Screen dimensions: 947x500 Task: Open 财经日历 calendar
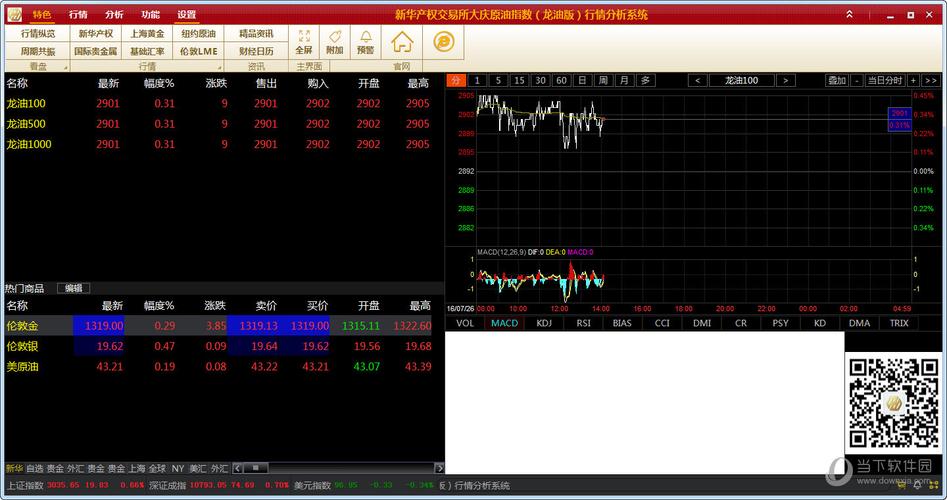point(256,51)
